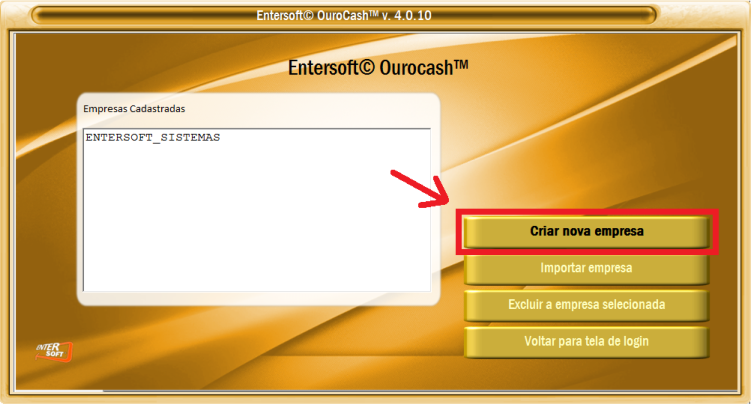Choose Excluir a empresa selecionada
The image size is (751, 404).
click(586, 305)
